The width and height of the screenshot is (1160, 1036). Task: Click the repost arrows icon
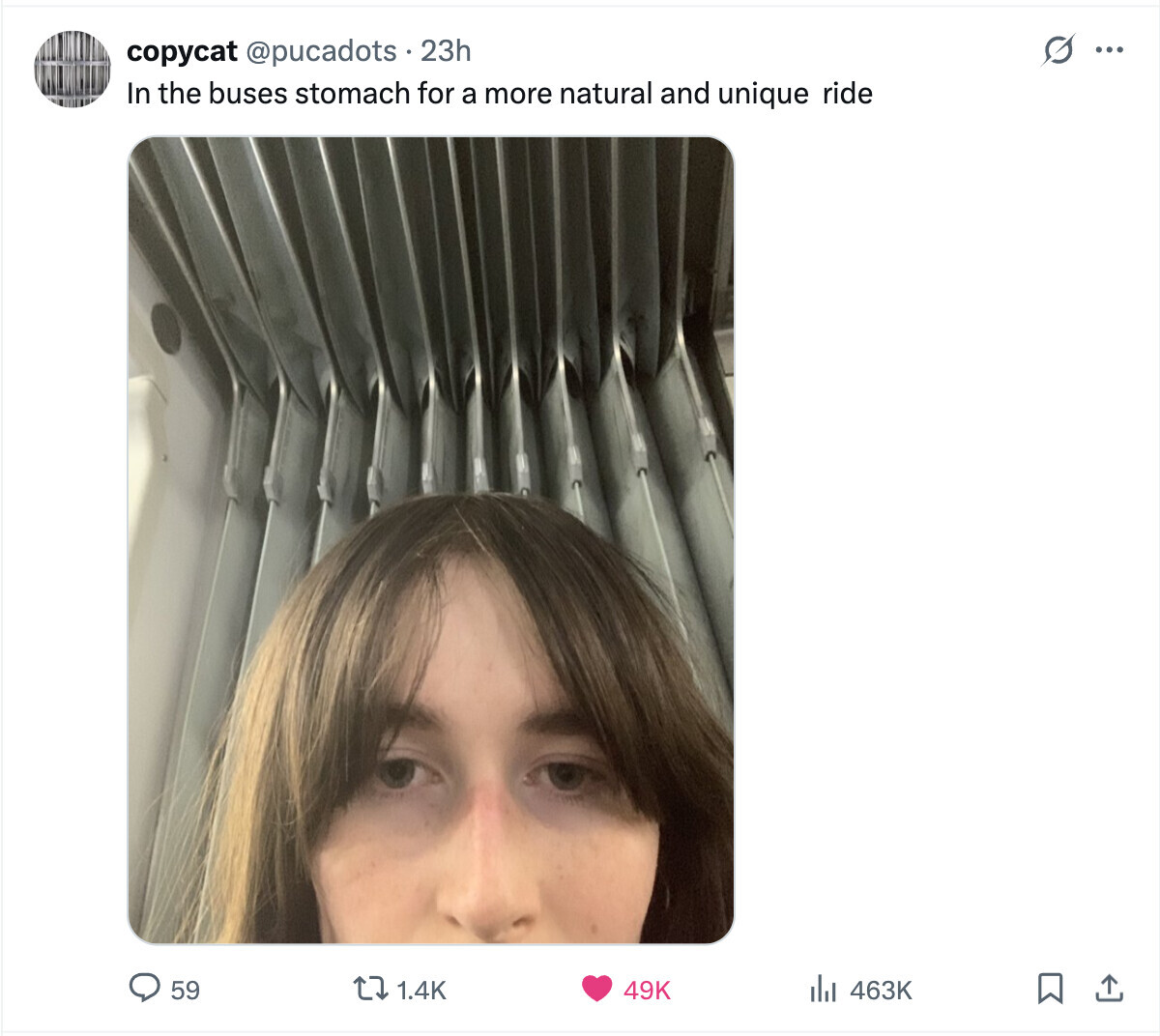pyautogui.click(x=369, y=988)
